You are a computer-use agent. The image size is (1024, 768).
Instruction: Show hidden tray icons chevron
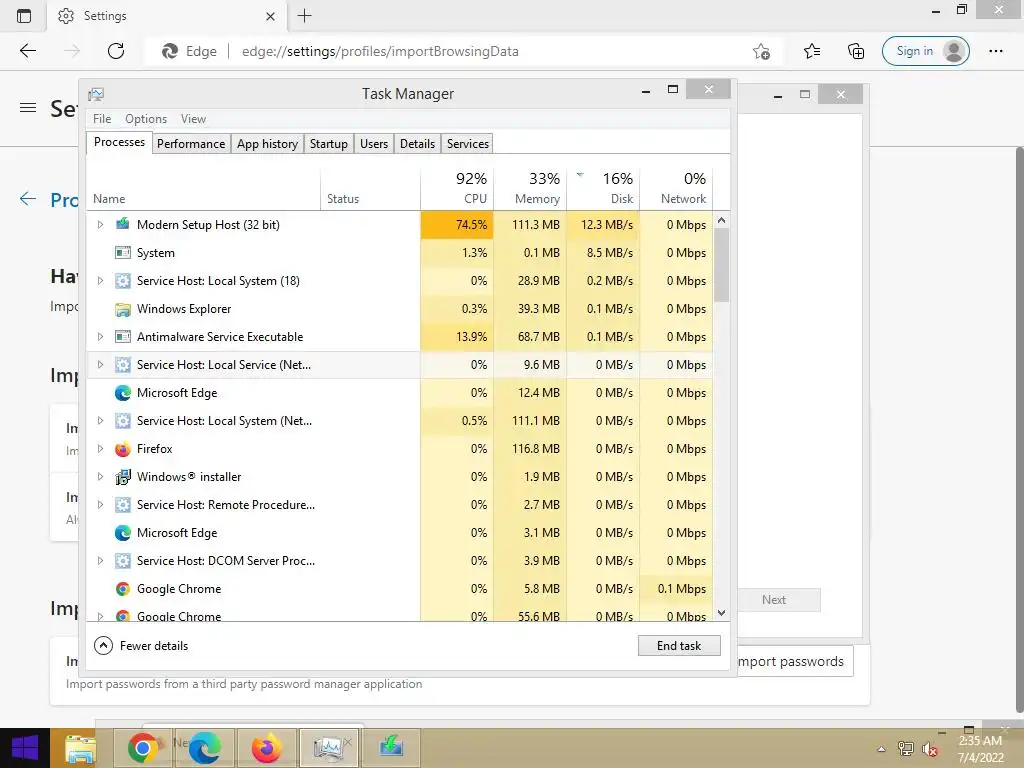pos(881,749)
